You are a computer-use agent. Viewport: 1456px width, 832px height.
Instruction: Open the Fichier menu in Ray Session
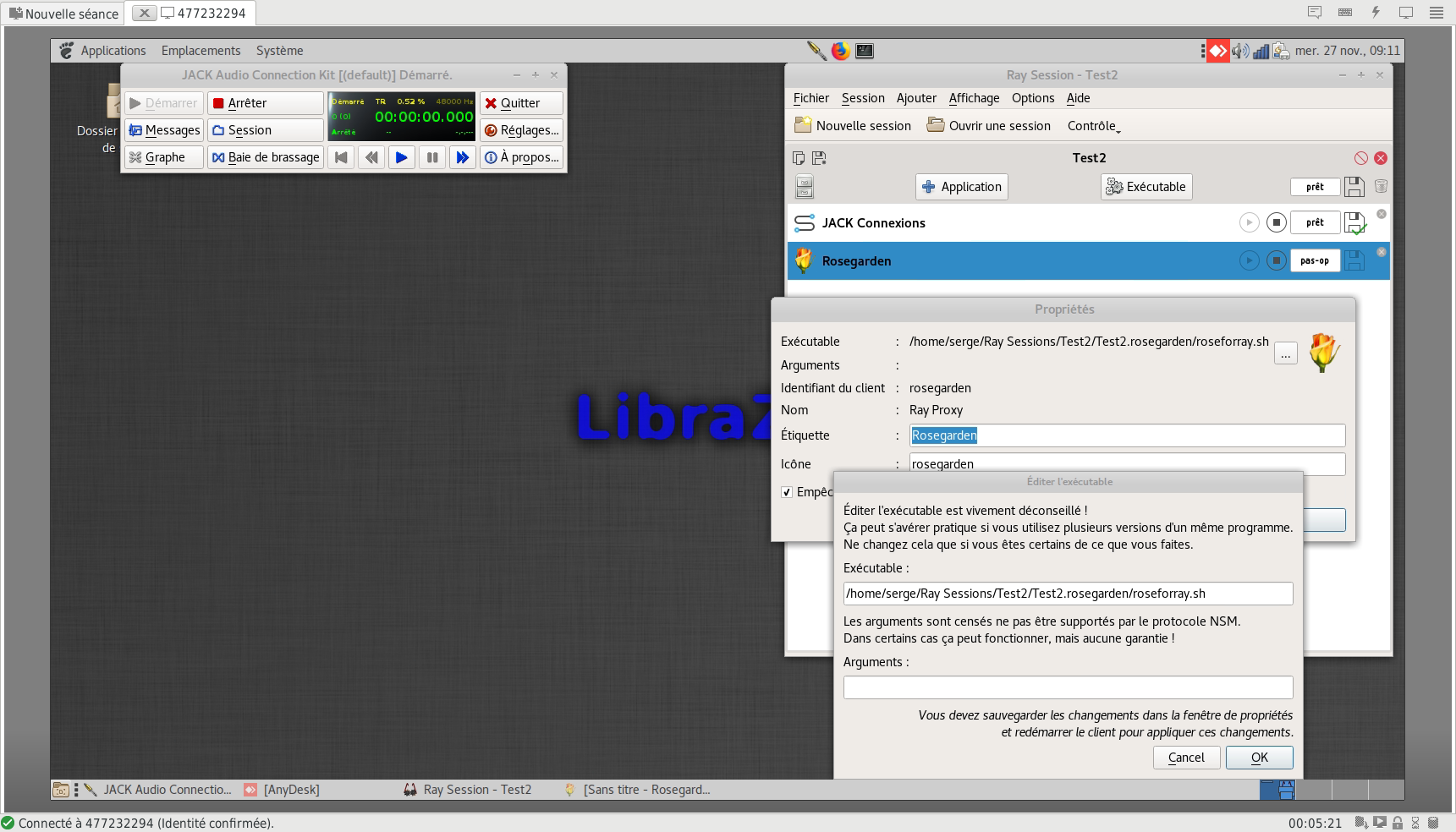pyautogui.click(x=811, y=98)
